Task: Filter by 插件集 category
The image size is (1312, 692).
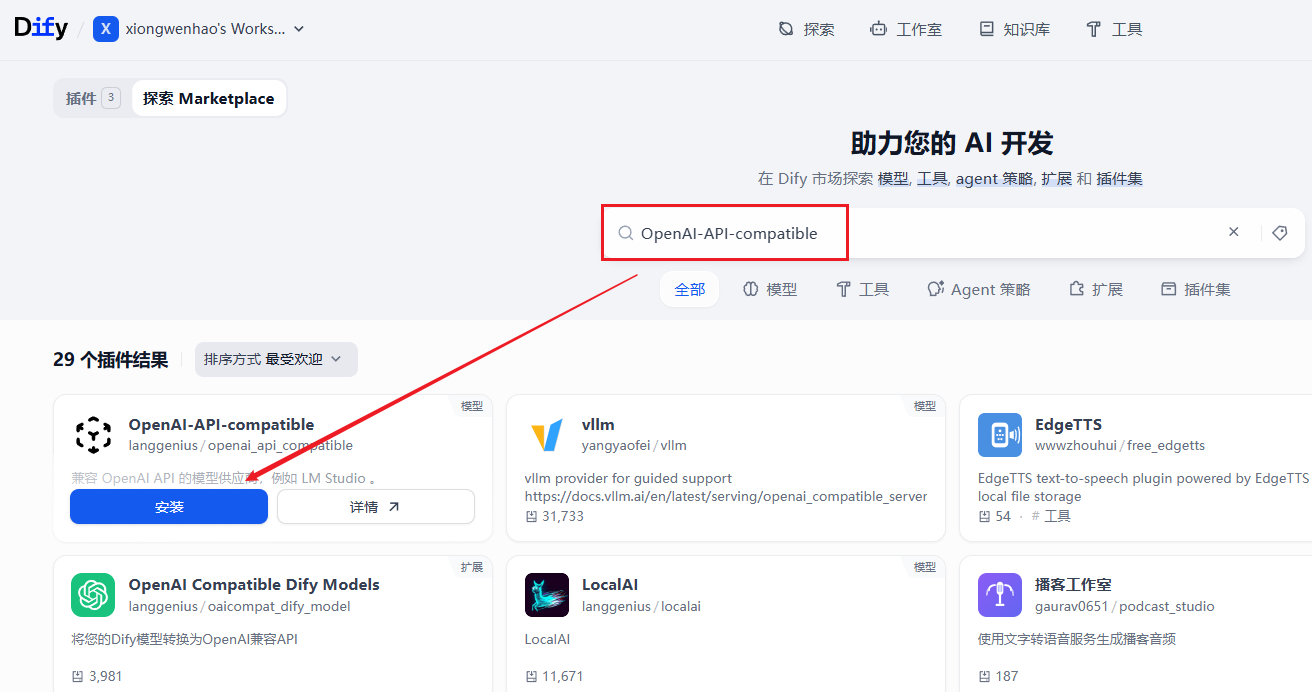Action: pyautogui.click(x=1195, y=289)
